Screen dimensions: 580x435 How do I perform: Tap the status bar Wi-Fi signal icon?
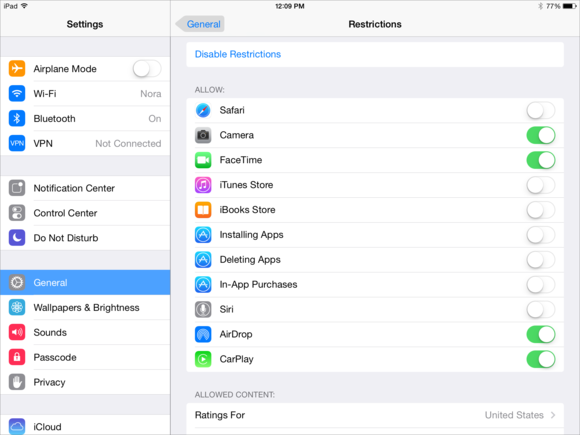[24, 6]
